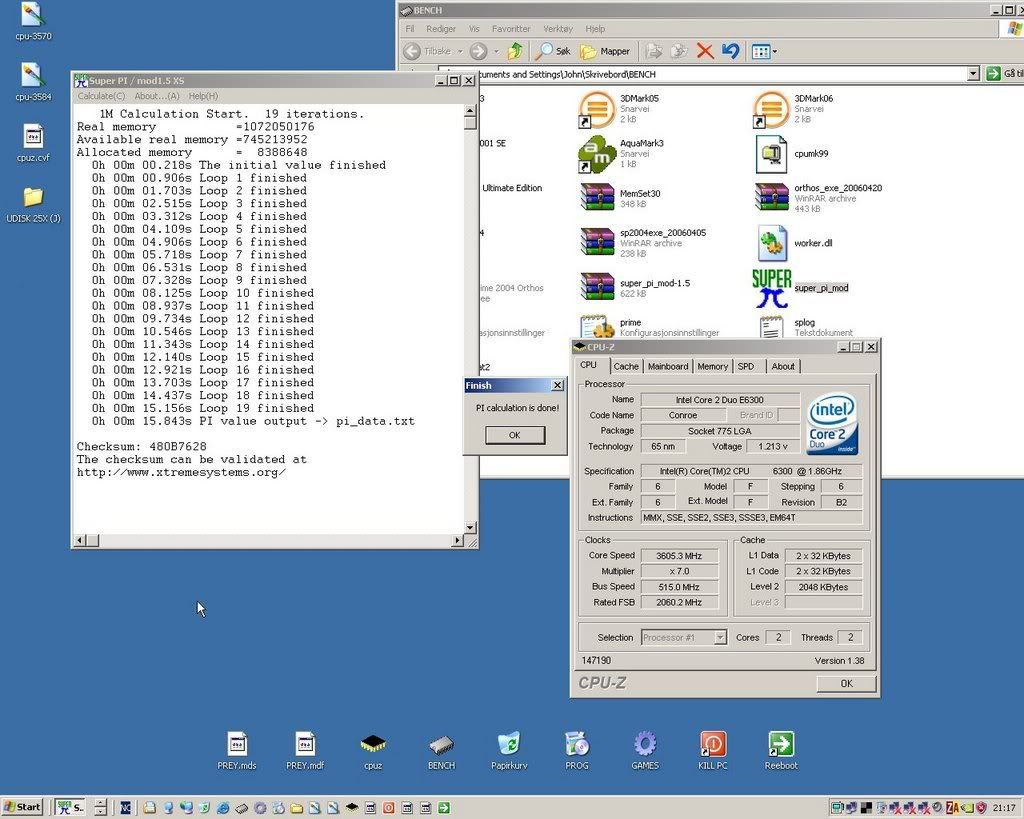Click the Super PI taskbar button

coord(71,807)
